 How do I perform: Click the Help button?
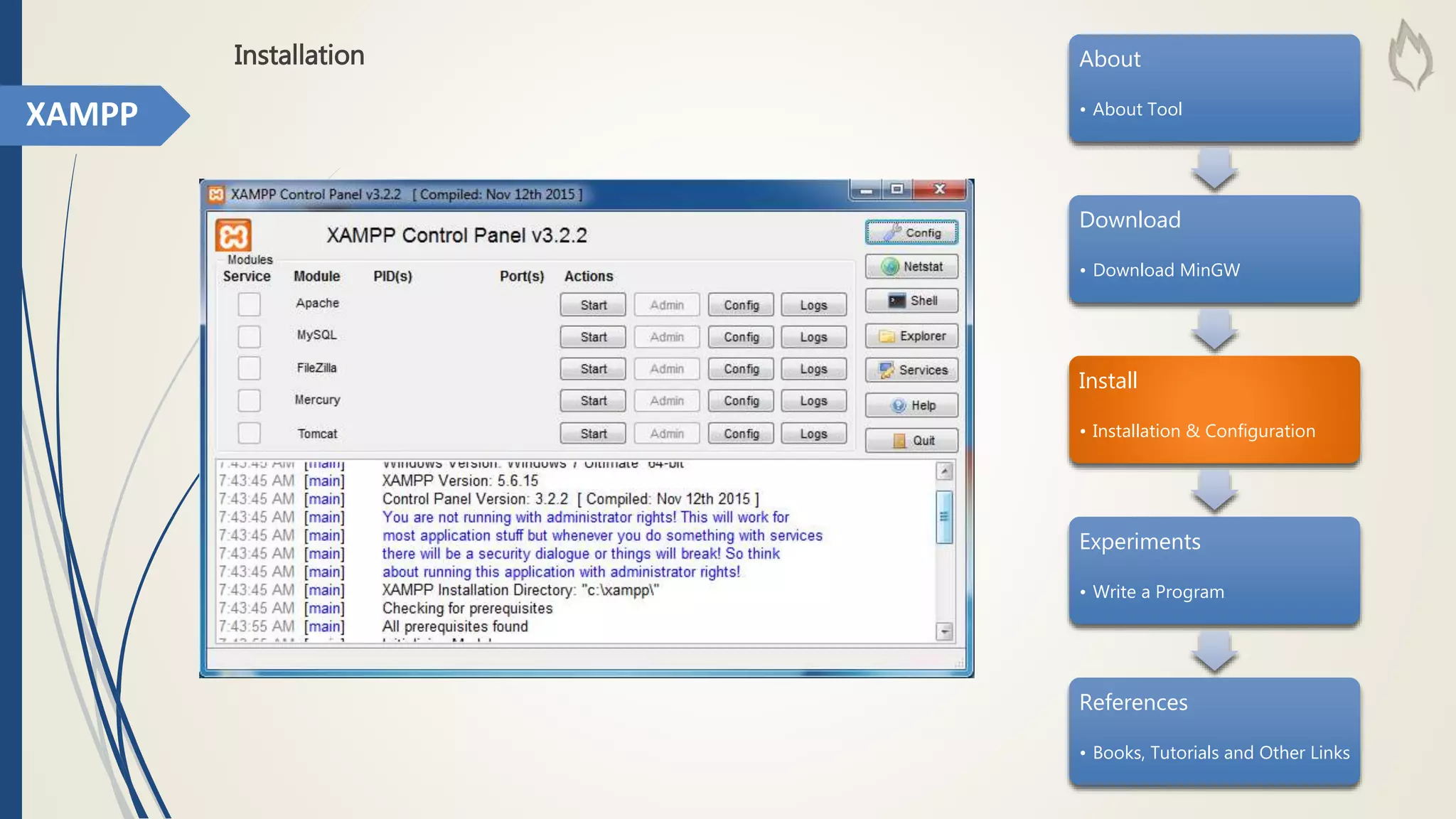pos(911,405)
